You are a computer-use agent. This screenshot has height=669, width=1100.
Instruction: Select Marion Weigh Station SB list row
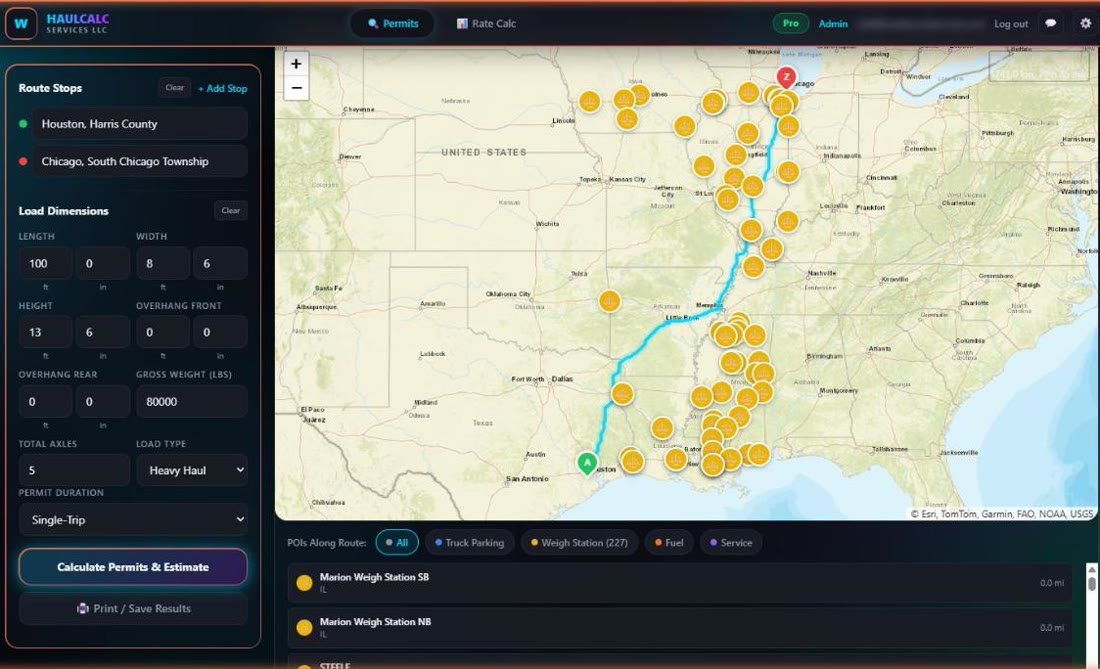680,583
